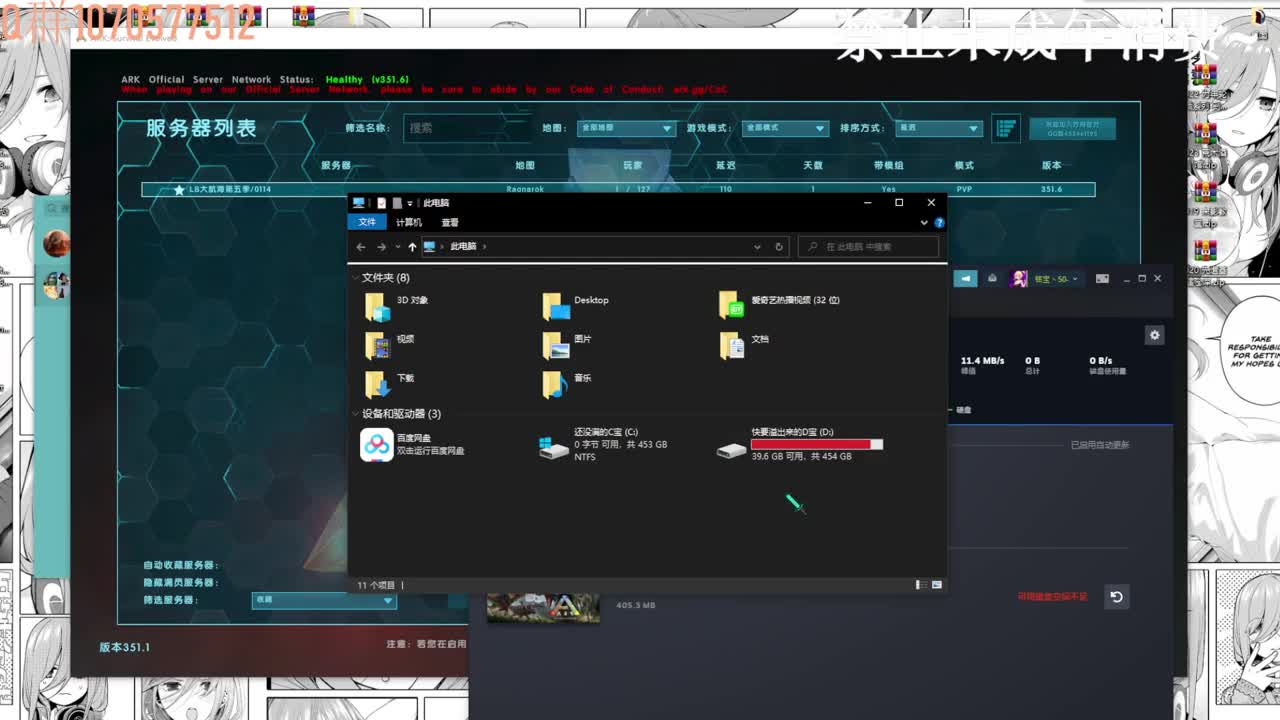The width and height of the screenshot is (1280, 720).
Task: Go back in File Explorer
Action: coord(361,246)
